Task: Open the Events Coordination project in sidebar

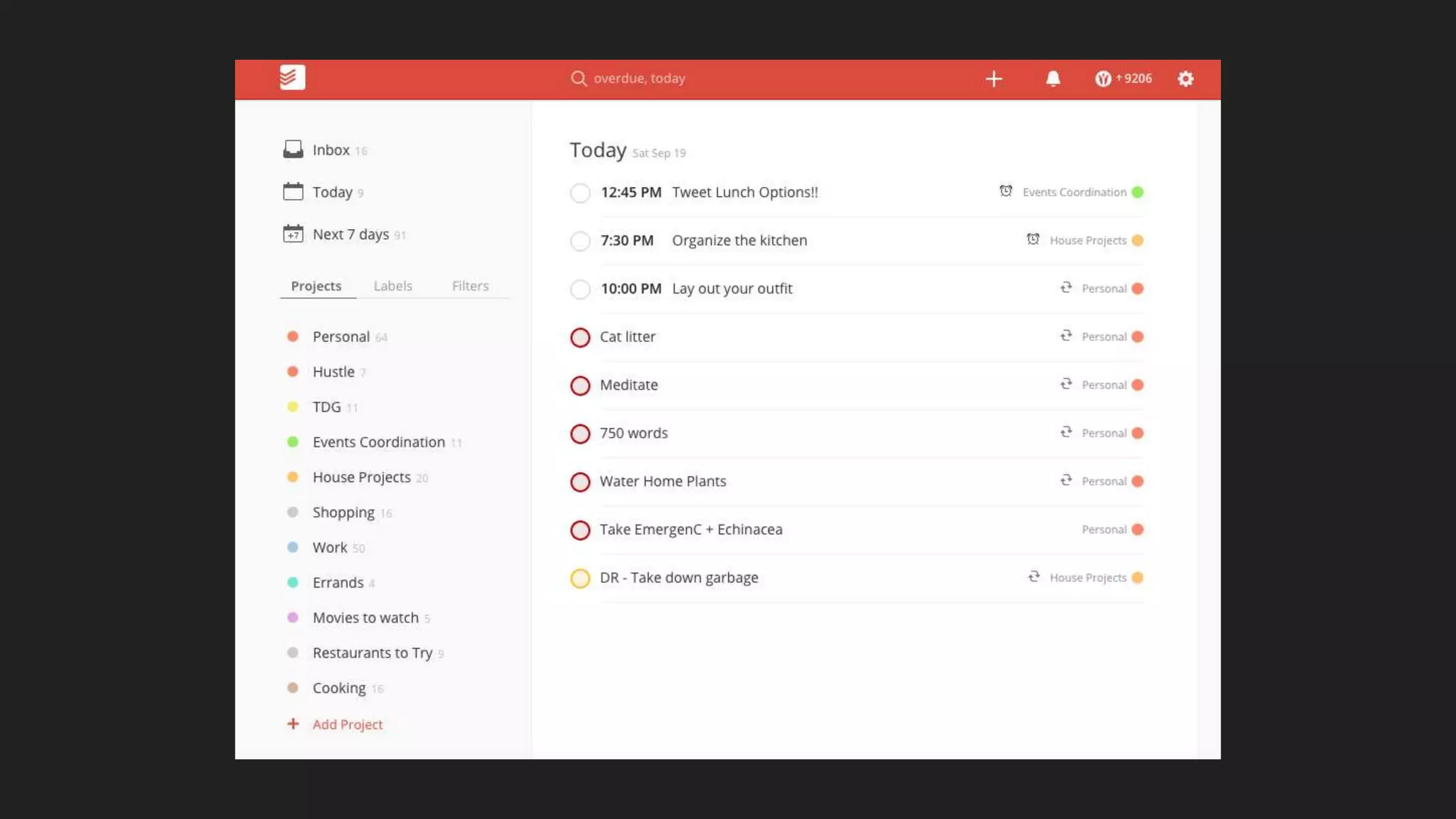Action: (378, 442)
